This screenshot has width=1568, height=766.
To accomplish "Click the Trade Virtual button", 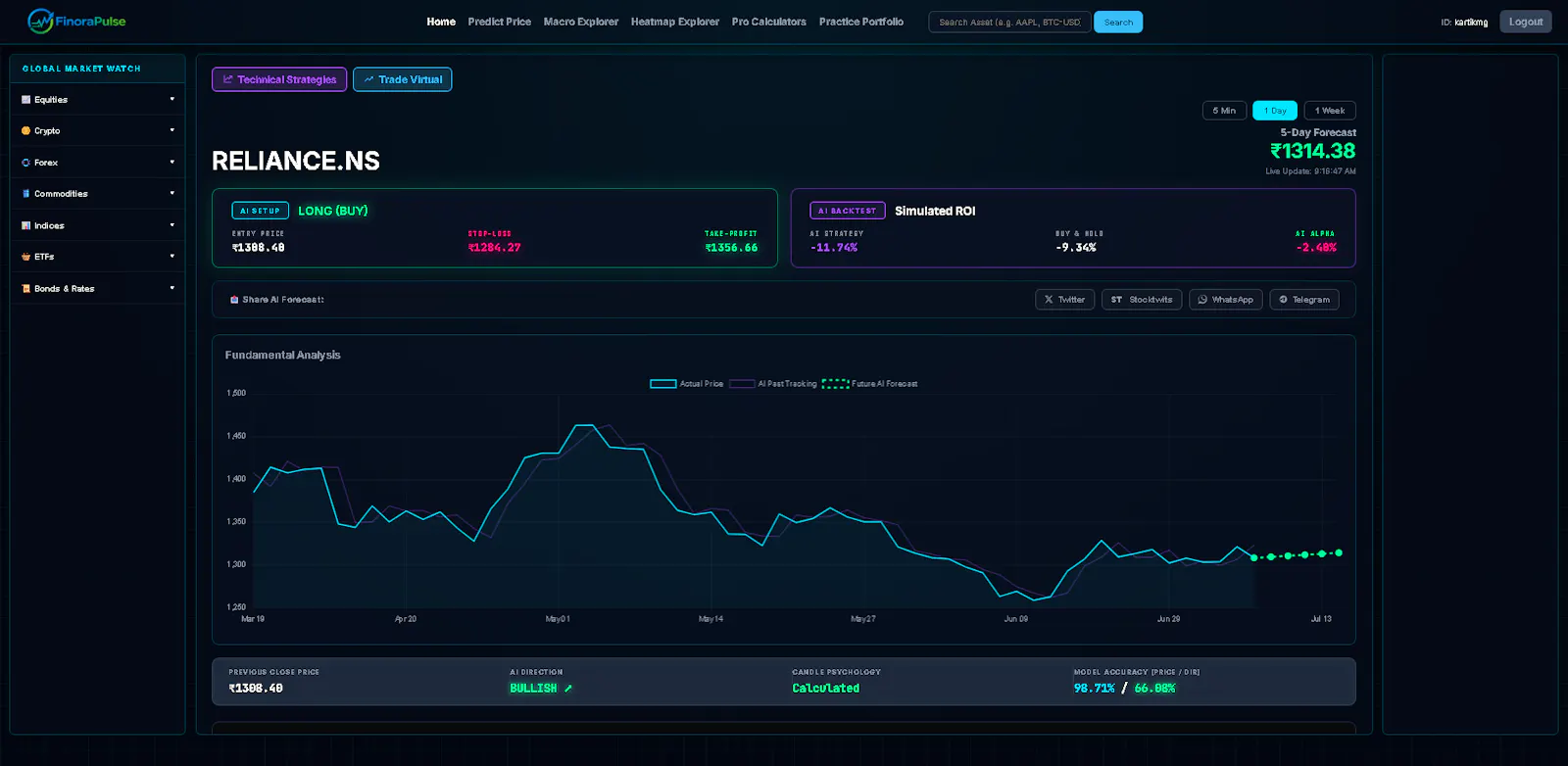I will click(x=403, y=79).
